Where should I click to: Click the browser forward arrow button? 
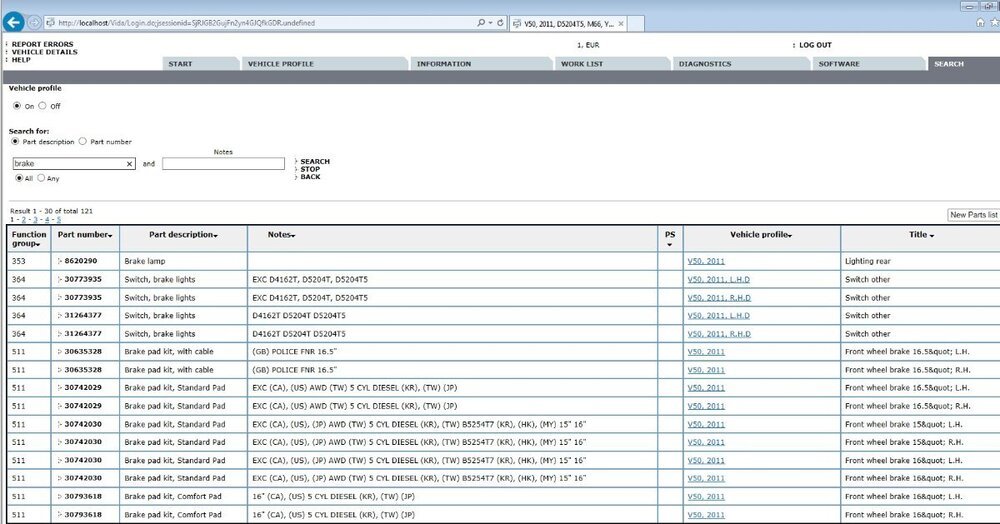(x=36, y=22)
